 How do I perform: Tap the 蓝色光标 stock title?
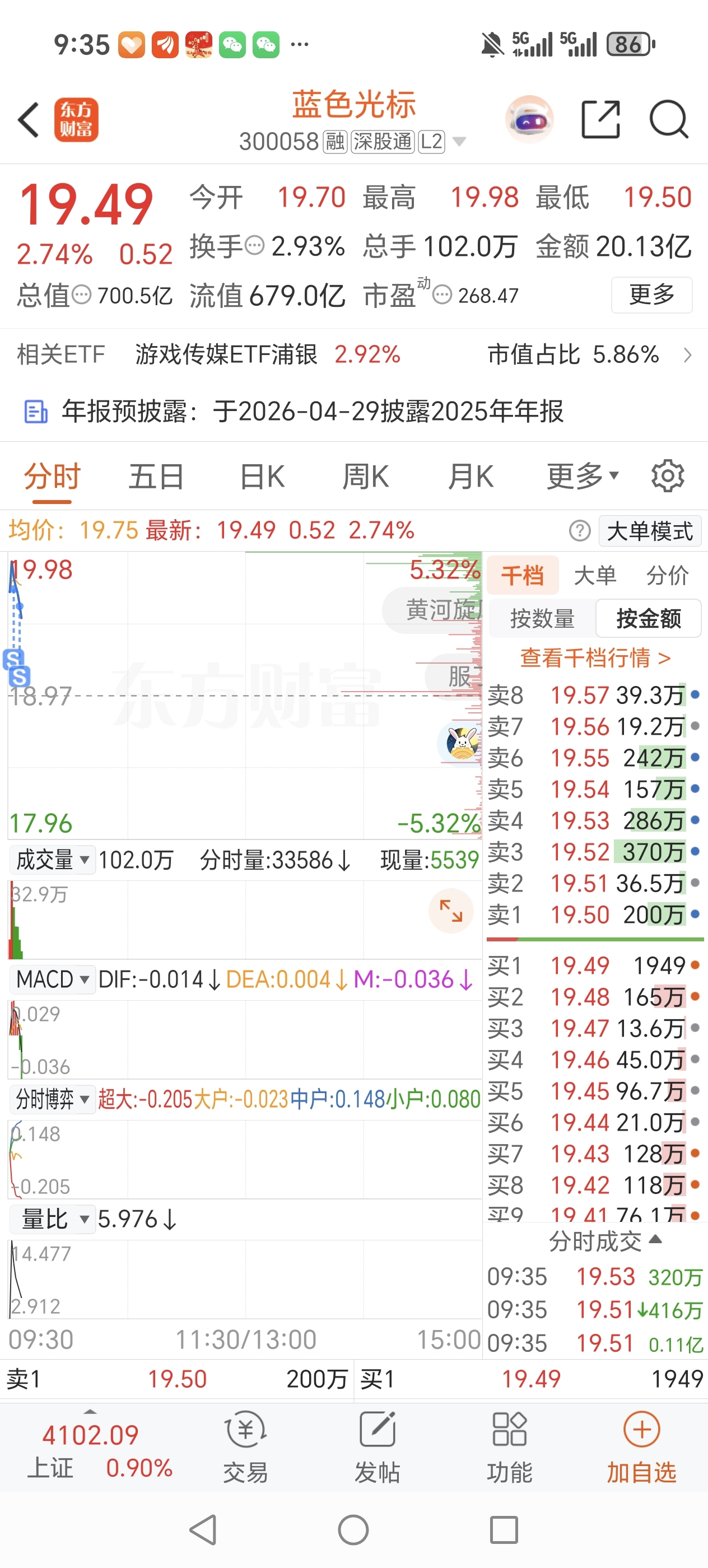tap(353, 105)
